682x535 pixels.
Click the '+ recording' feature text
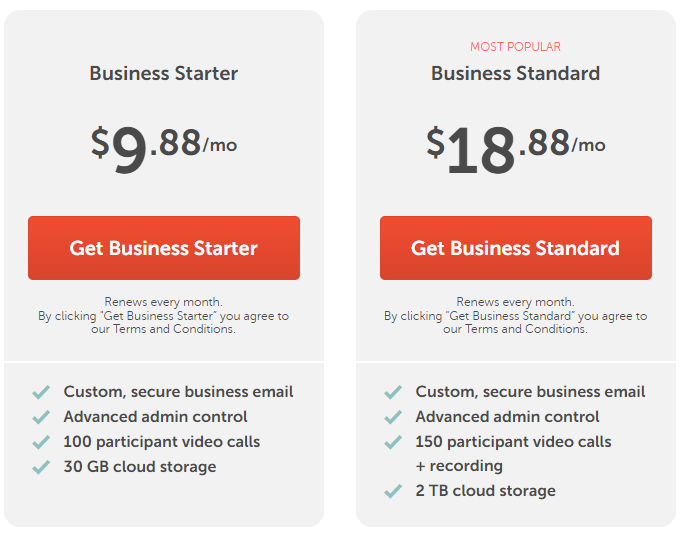point(459,466)
